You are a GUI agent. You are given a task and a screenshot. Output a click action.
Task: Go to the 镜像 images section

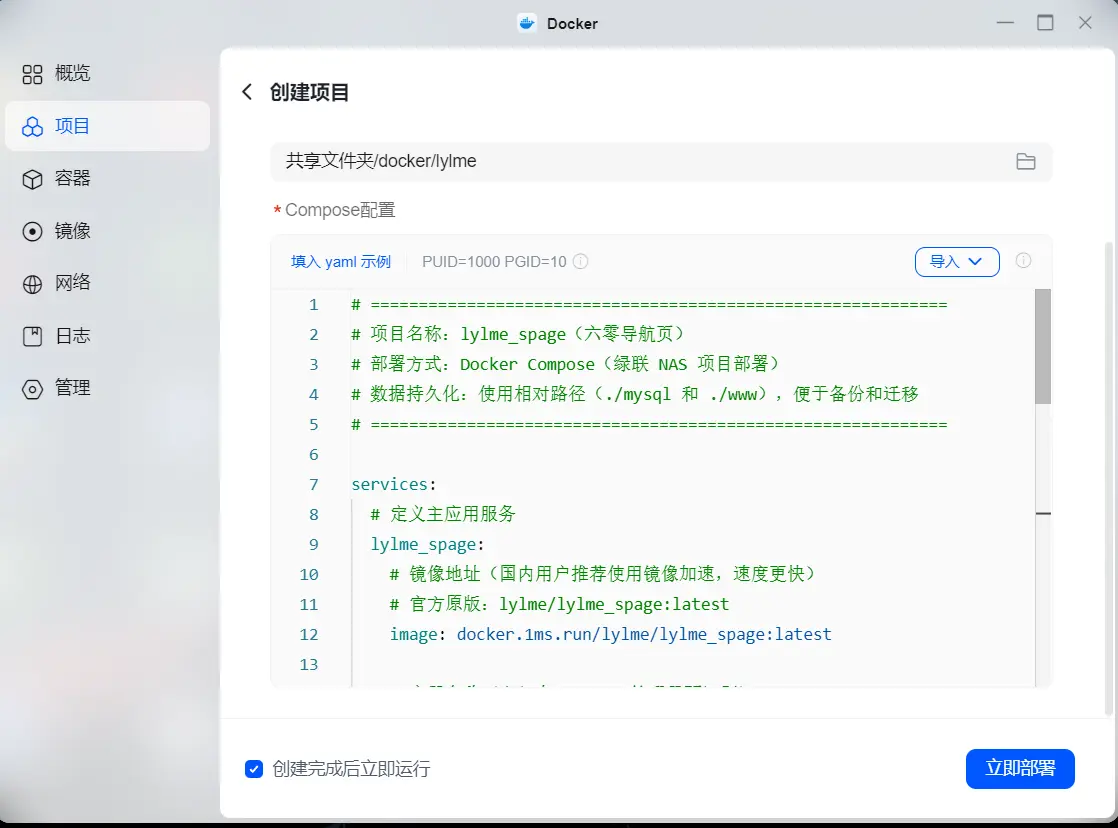pyautogui.click(x=107, y=231)
